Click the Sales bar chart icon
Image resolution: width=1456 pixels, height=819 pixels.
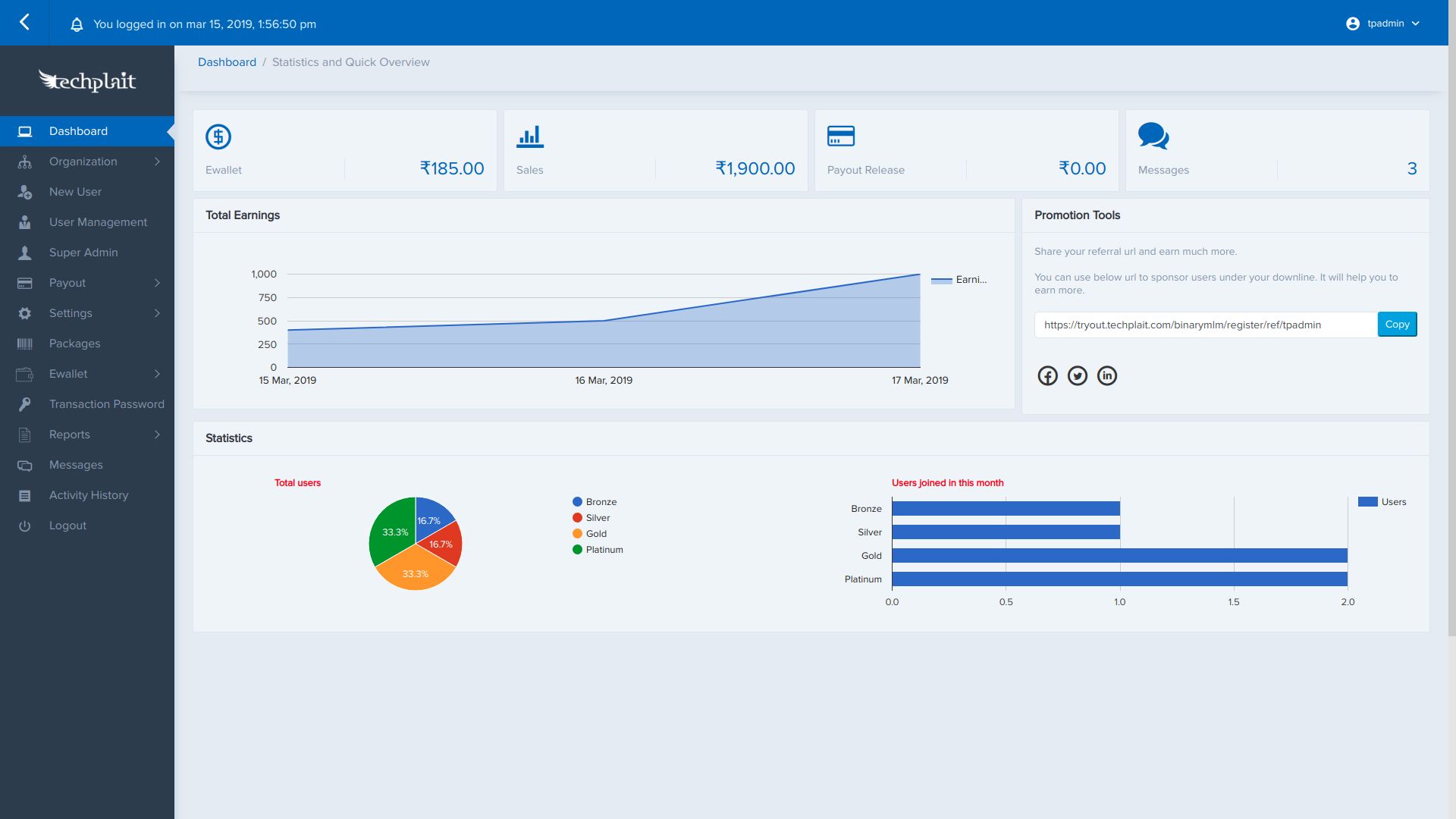tap(529, 136)
